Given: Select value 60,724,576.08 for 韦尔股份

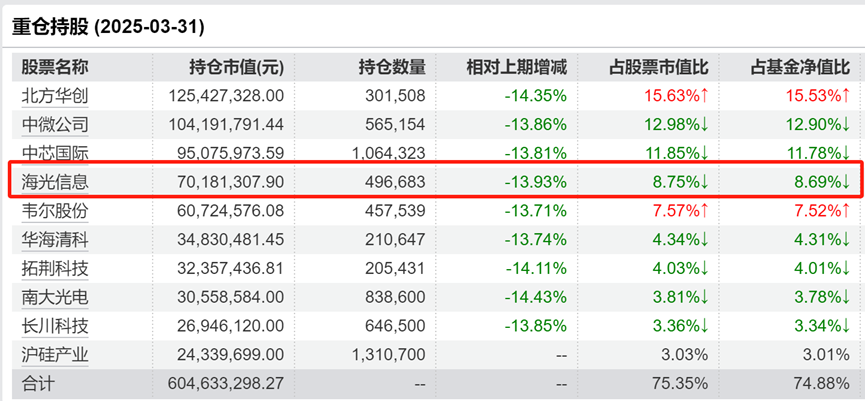Looking at the screenshot, I should (x=231, y=211).
